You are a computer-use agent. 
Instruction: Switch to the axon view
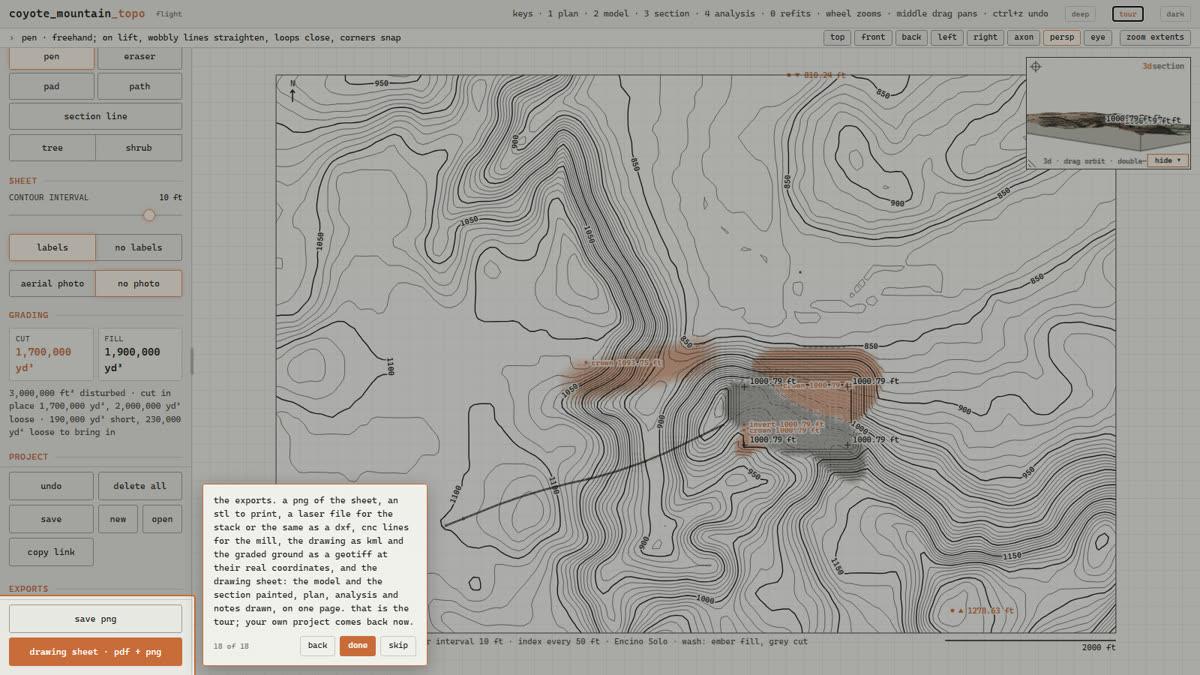[1023, 37]
